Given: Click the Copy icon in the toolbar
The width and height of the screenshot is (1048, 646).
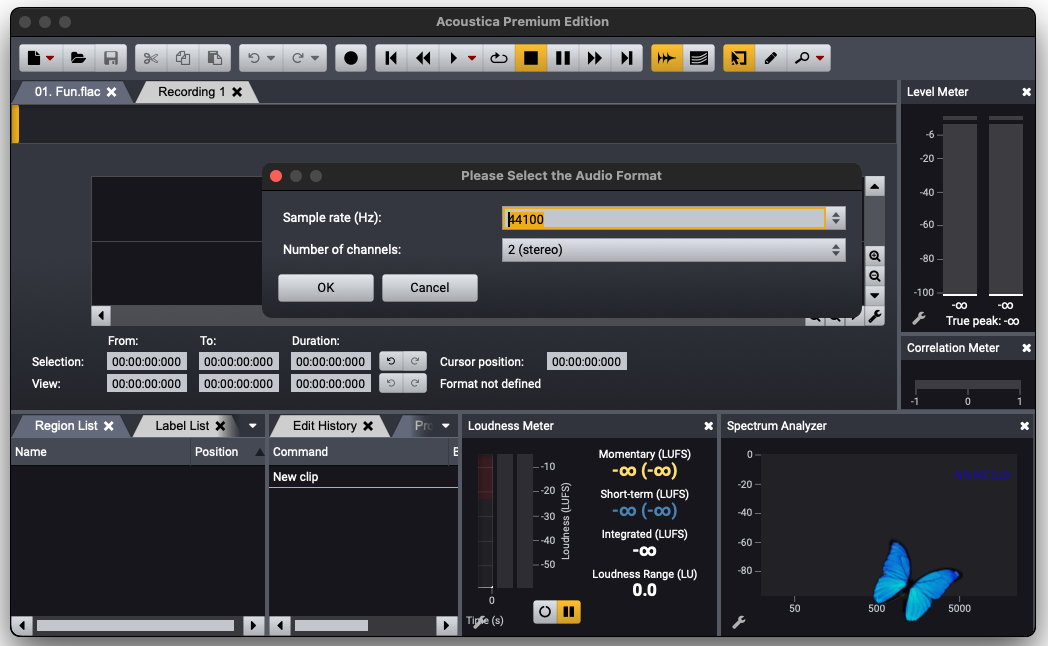Looking at the screenshot, I should point(183,58).
